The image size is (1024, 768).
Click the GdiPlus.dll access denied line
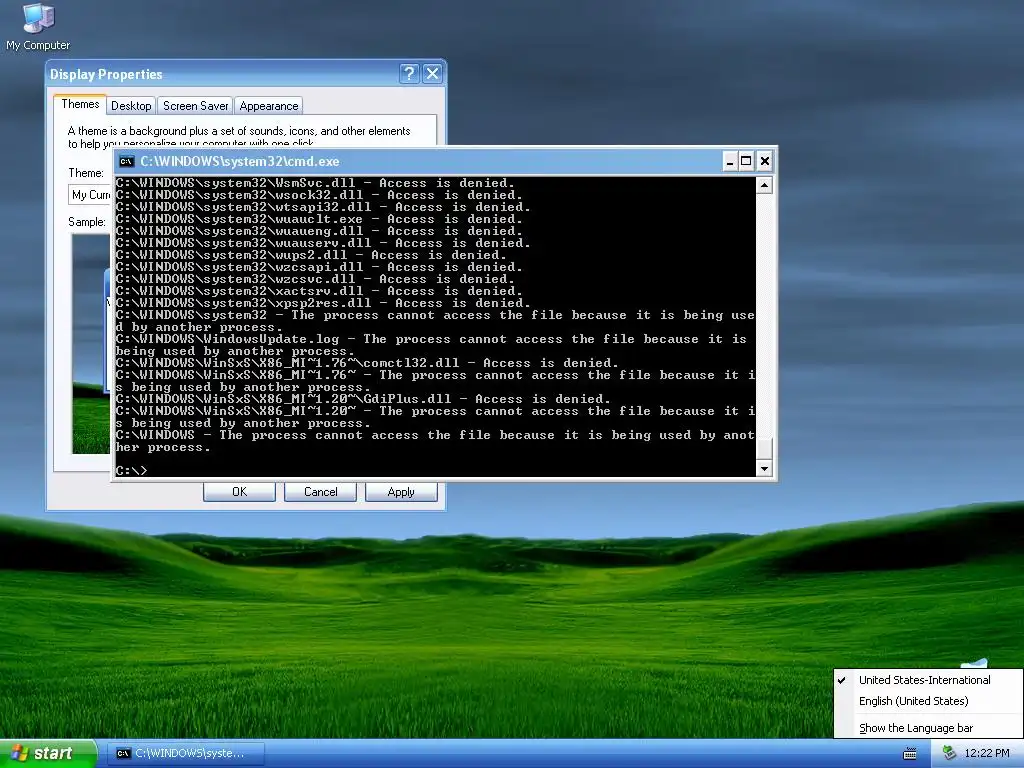363,399
